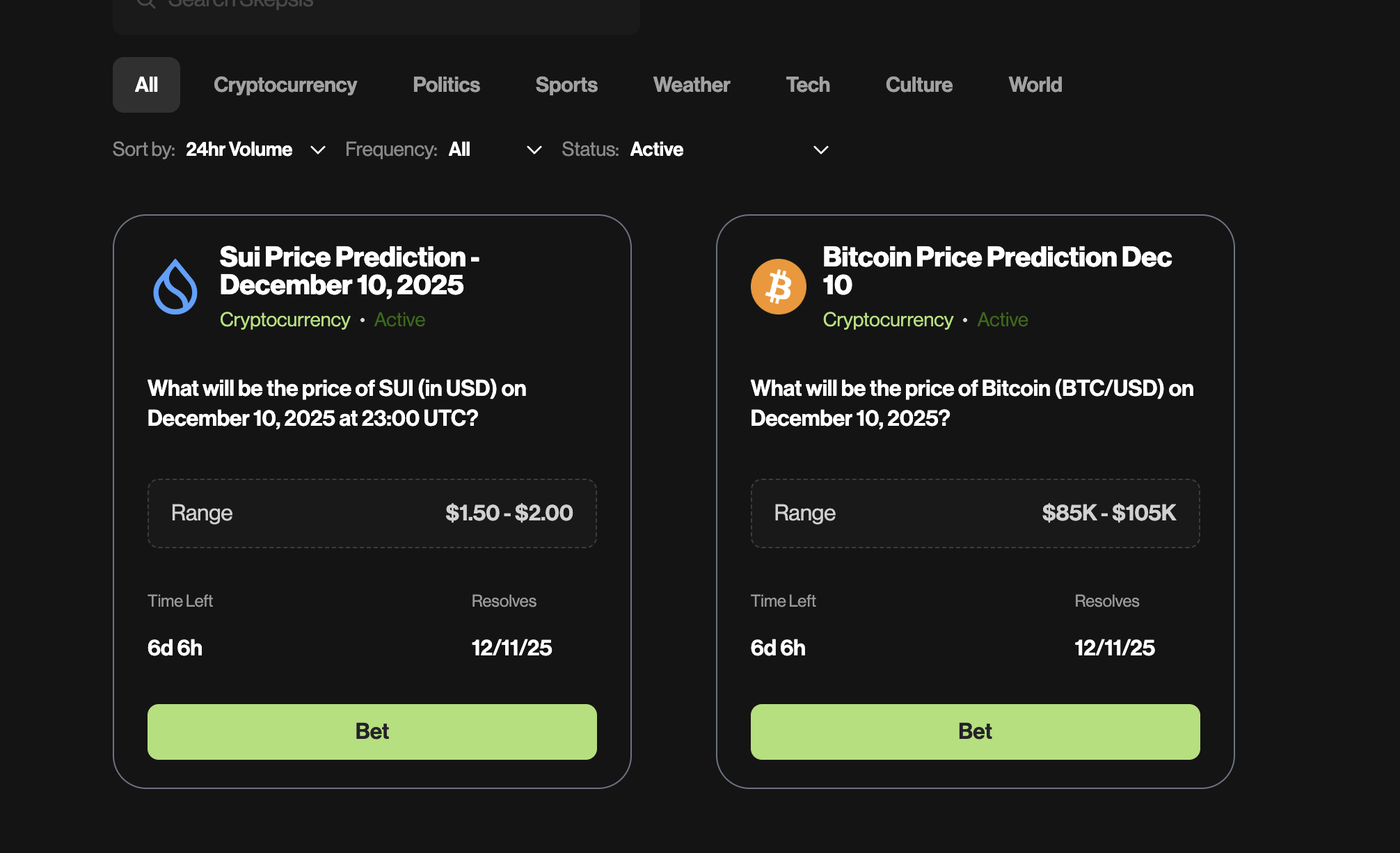This screenshot has height=853, width=1400.
Task: Select the Weather tab
Action: [x=692, y=85]
